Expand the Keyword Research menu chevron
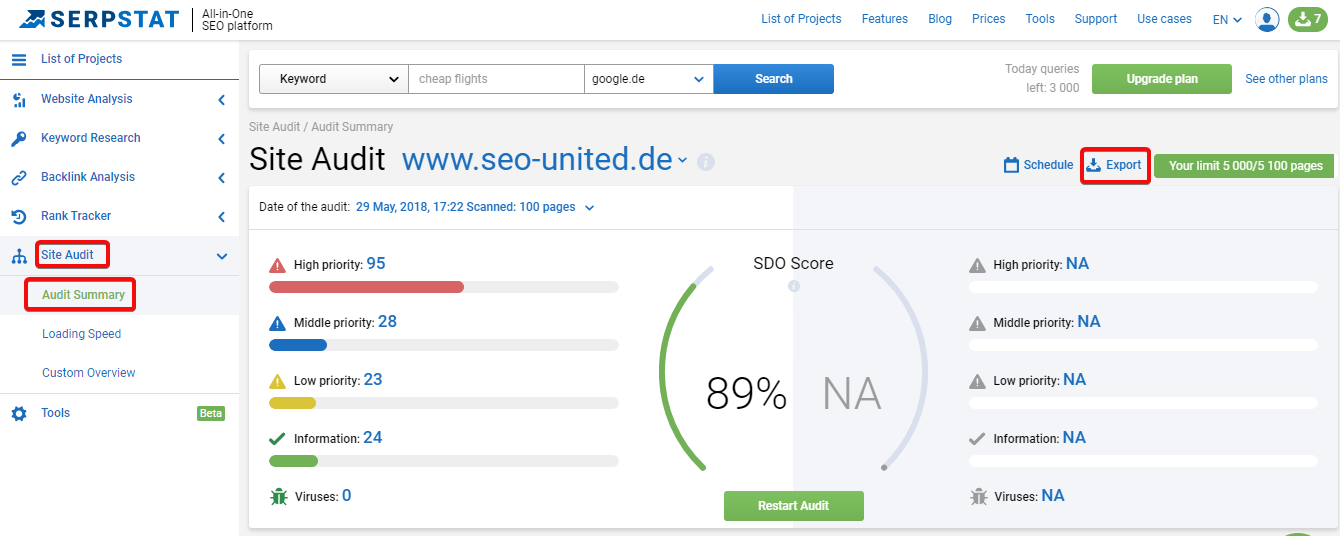Screen dimensions: 1340x536 click(x=221, y=138)
